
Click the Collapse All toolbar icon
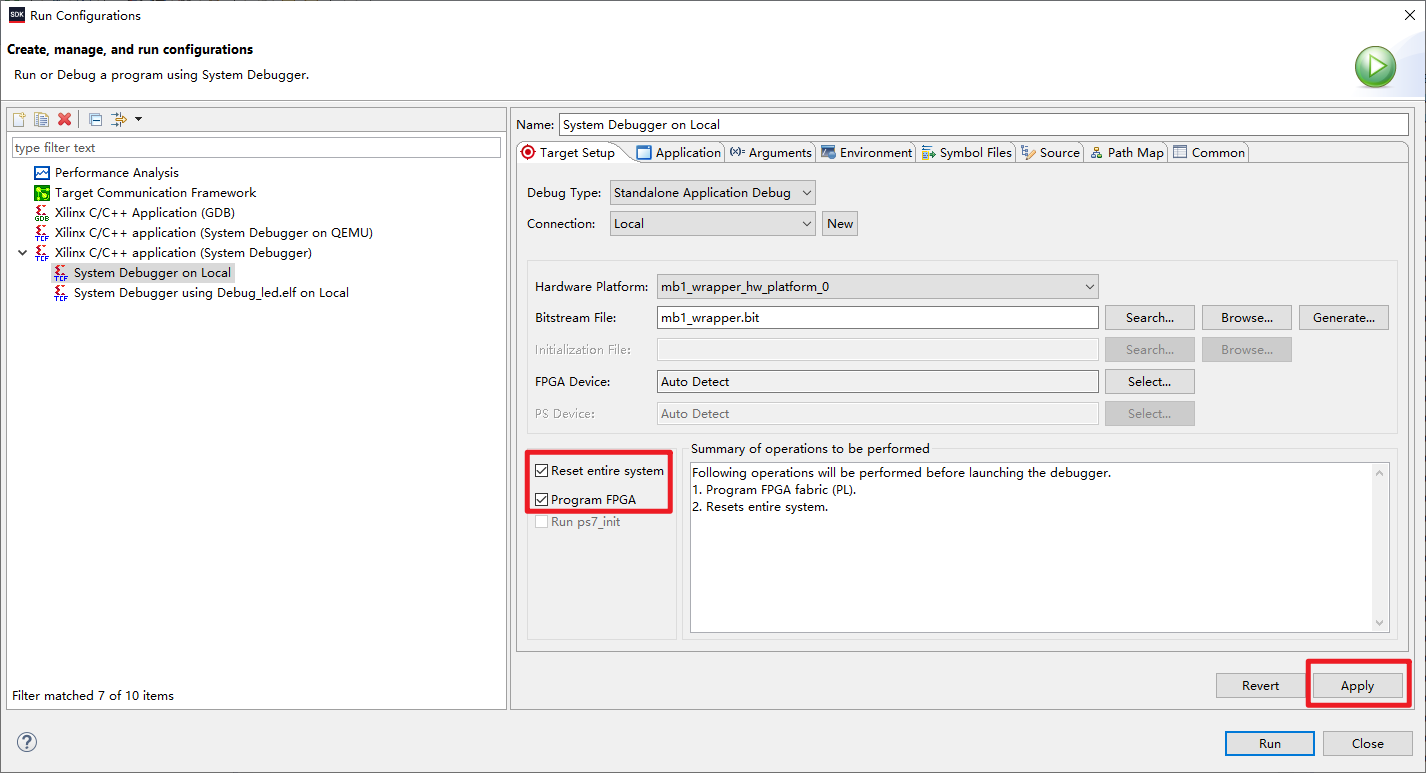[x=96, y=119]
